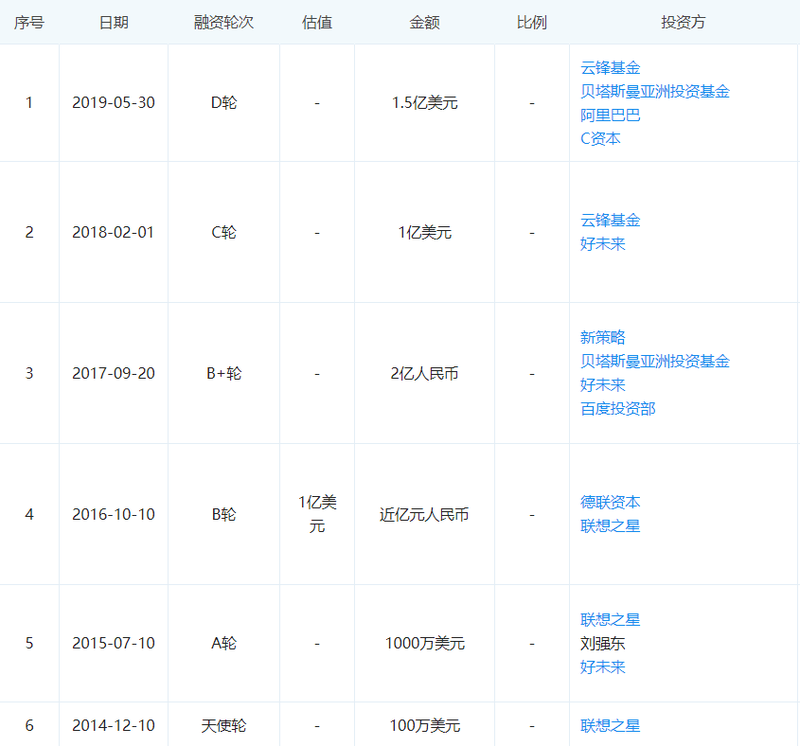Select the 1亿美元 valuation in B轮 row
800x746 pixels.
pyautogui.click(x=317, y=514)
